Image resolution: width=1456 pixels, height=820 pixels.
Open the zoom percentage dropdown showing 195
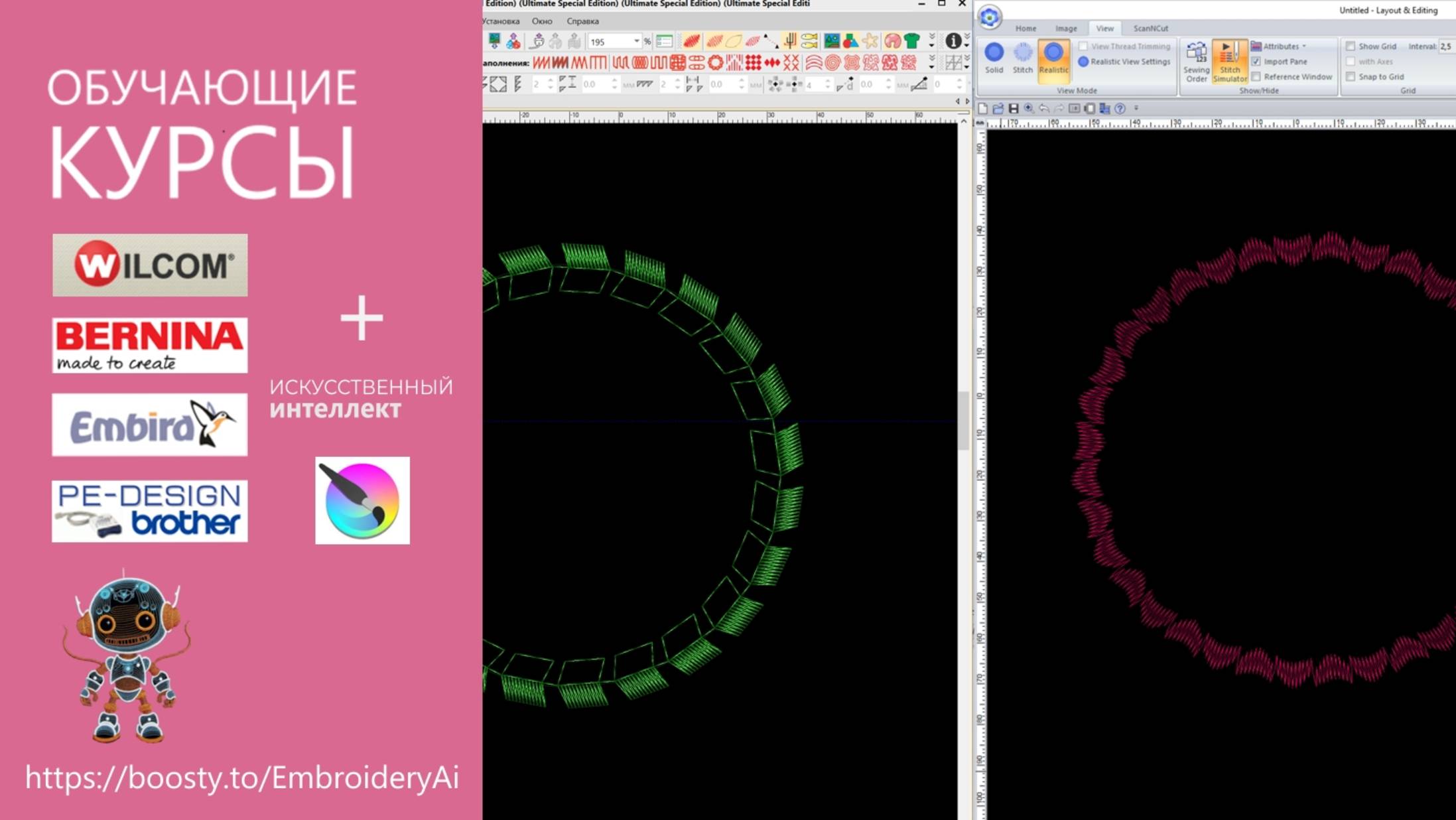click(x=636, y=41)
